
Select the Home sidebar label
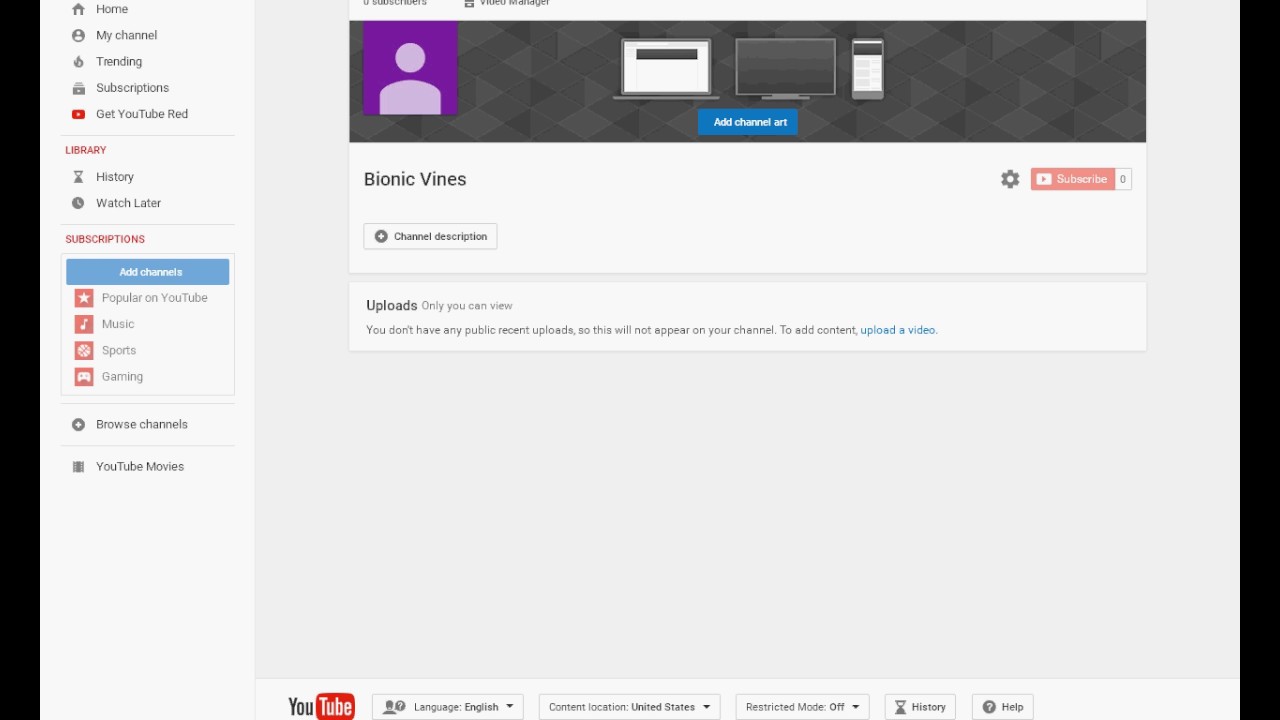pyautogui.click(x=112, y=9)
